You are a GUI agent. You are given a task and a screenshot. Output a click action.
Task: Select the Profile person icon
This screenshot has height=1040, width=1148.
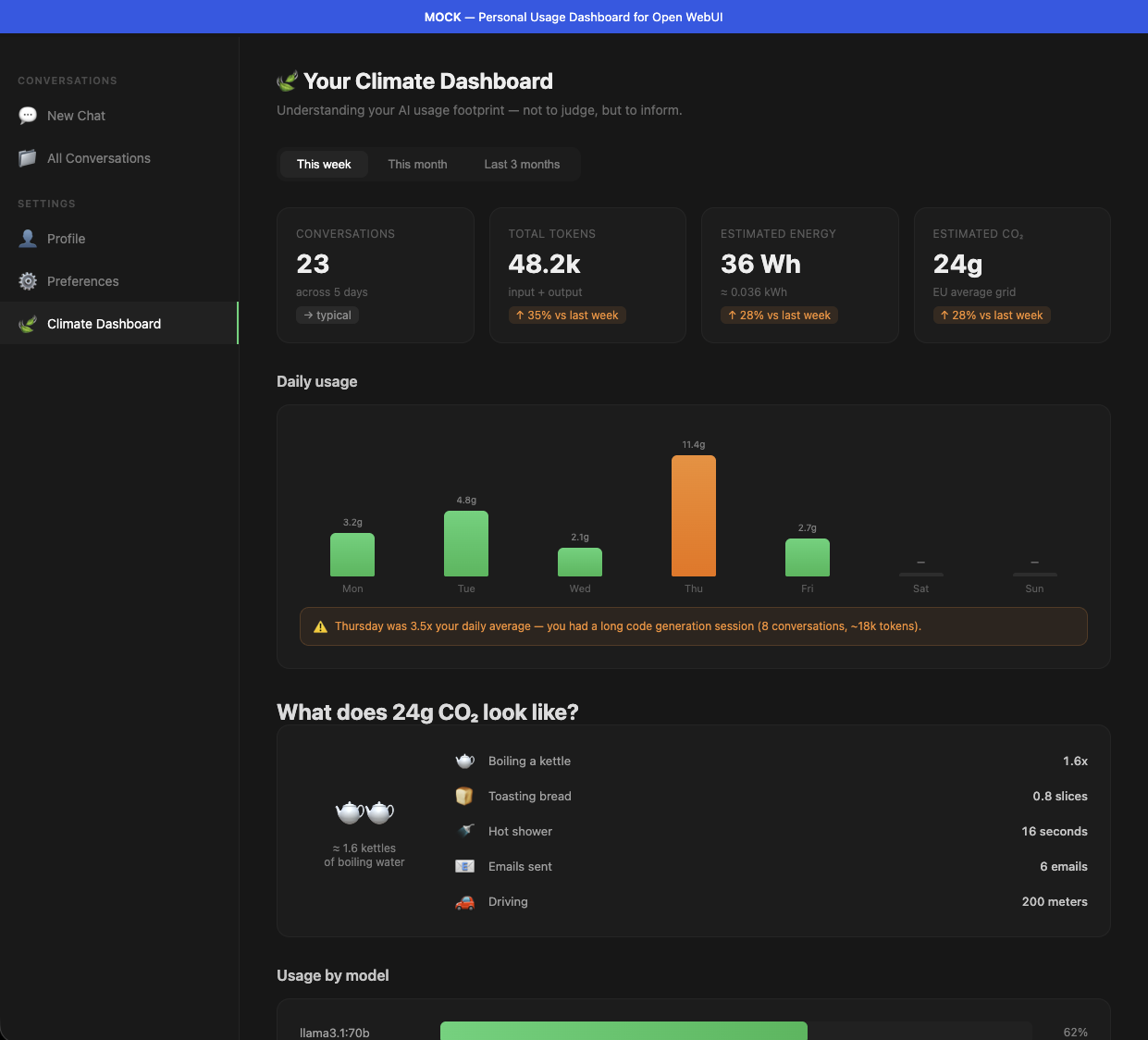[x=28, y=238]
